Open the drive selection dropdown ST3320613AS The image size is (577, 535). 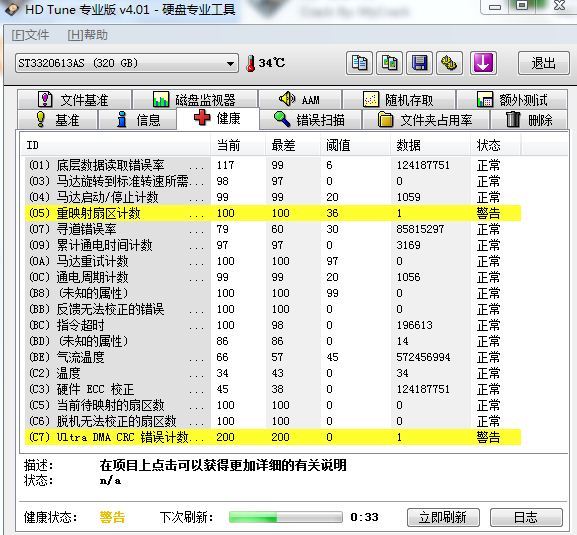[x=127, y=63]
